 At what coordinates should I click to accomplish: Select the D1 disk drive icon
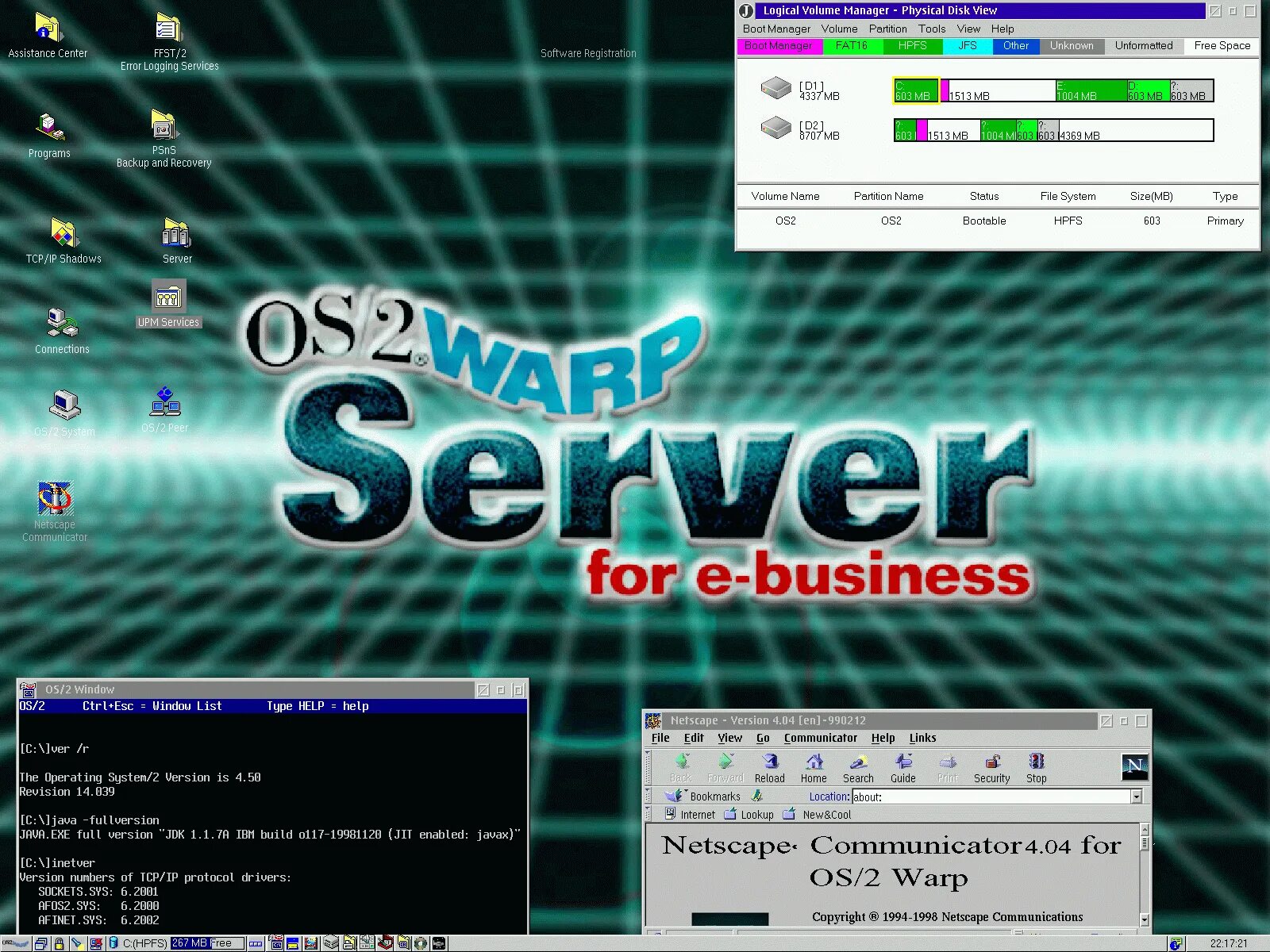[775, 87]
